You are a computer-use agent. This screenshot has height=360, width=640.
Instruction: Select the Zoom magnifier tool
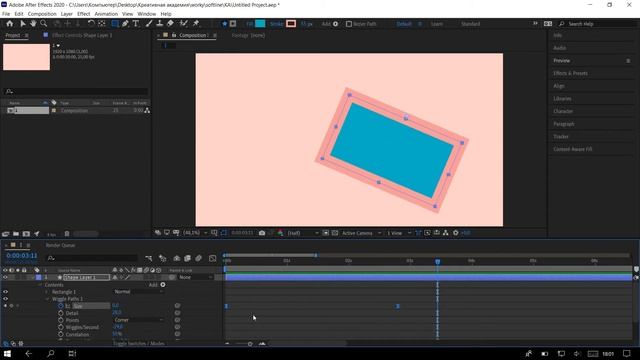44,24
